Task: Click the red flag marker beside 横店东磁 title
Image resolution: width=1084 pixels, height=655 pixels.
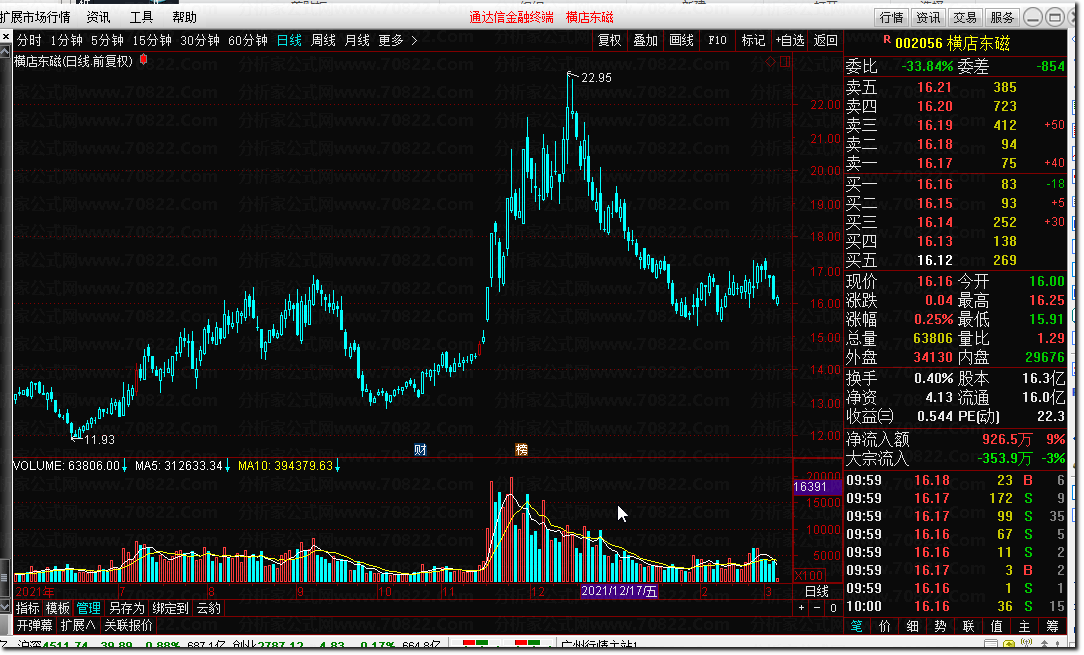Action: [x=144, y=60]
